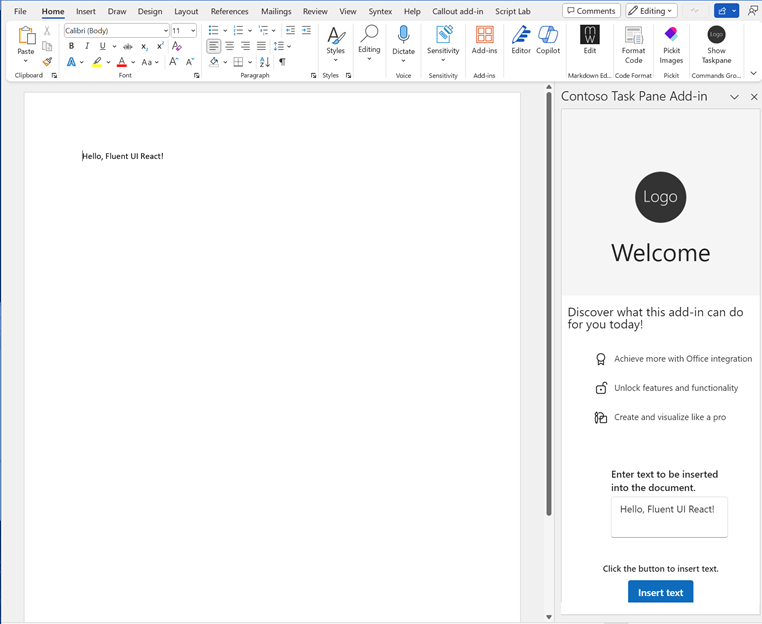Click the Insert text button
The height and width of the screenshot is (624, 762).
660,592
